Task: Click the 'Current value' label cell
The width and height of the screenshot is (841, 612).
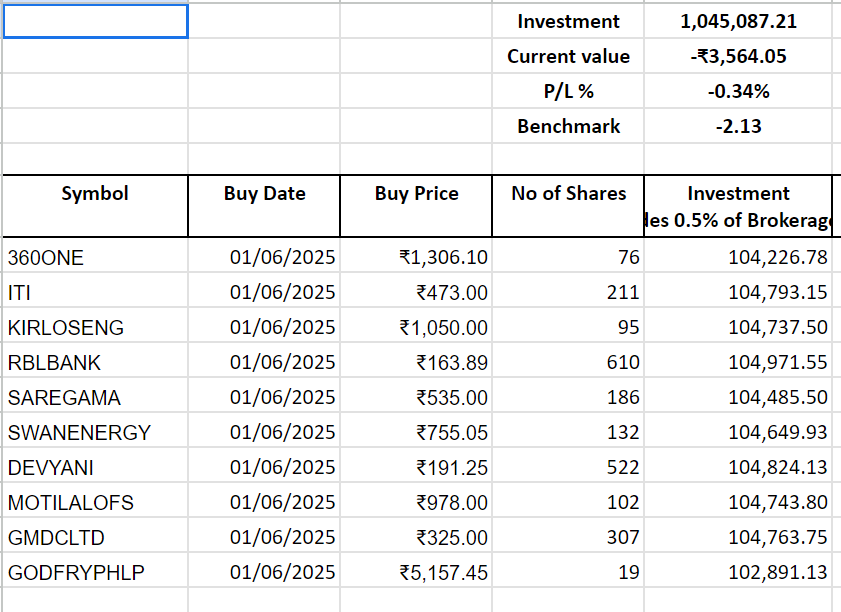Action: tap(568, 56)
